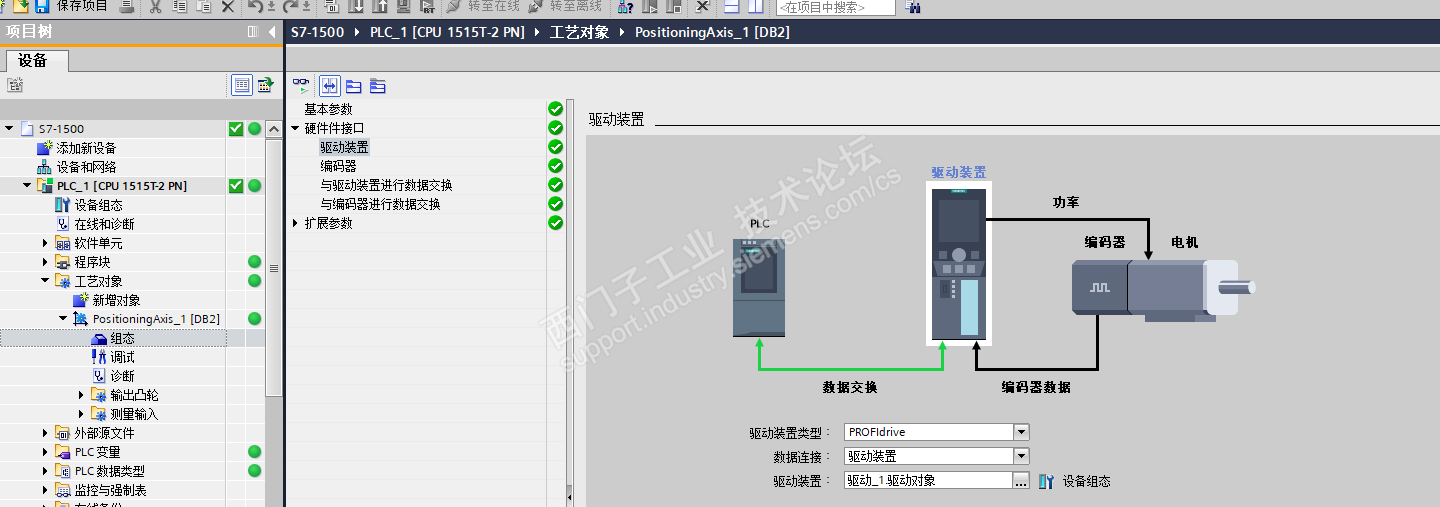Click the accessible devices icon

click(625, 7)
